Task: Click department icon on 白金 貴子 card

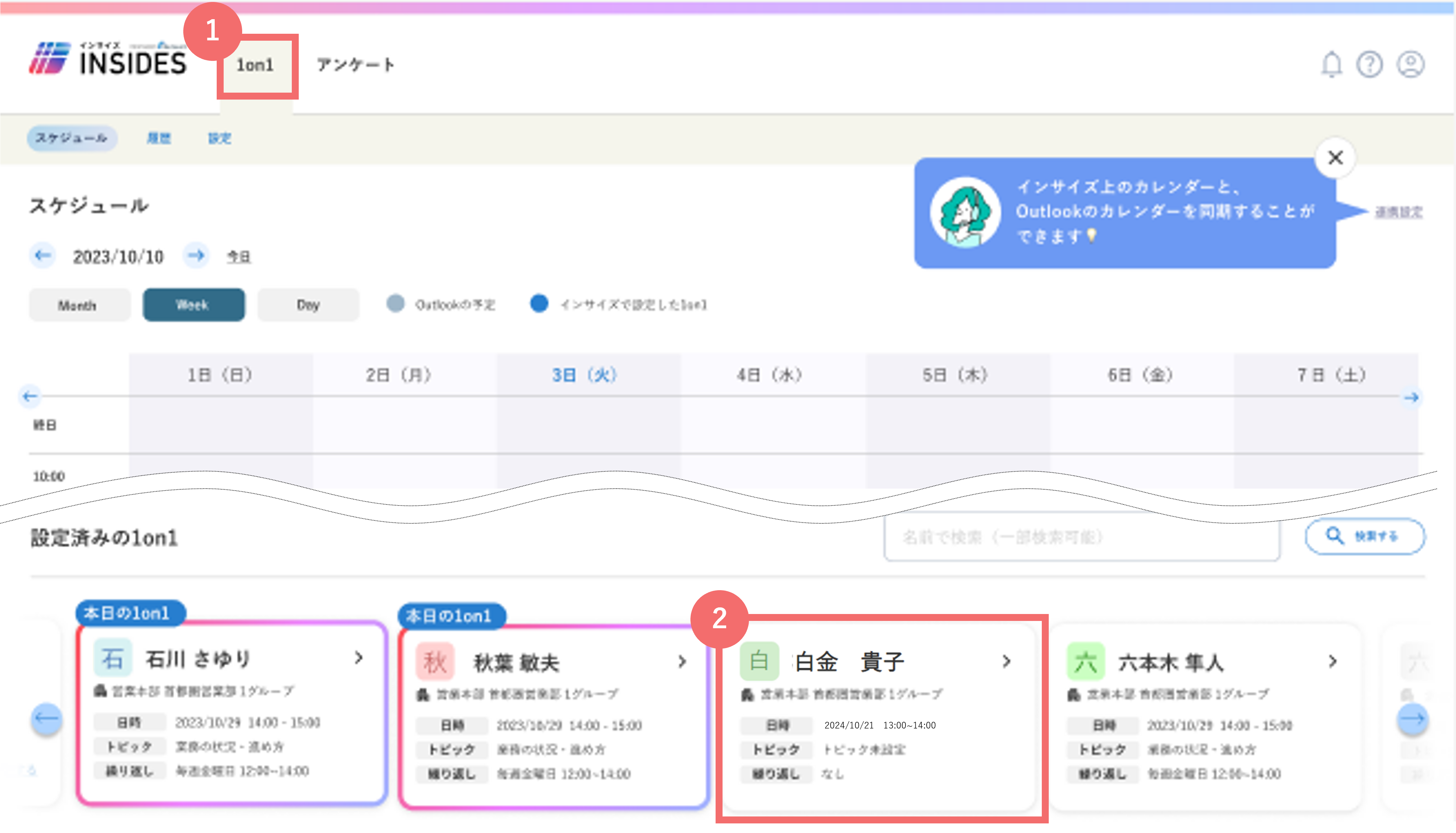Action: click(747, 694)
